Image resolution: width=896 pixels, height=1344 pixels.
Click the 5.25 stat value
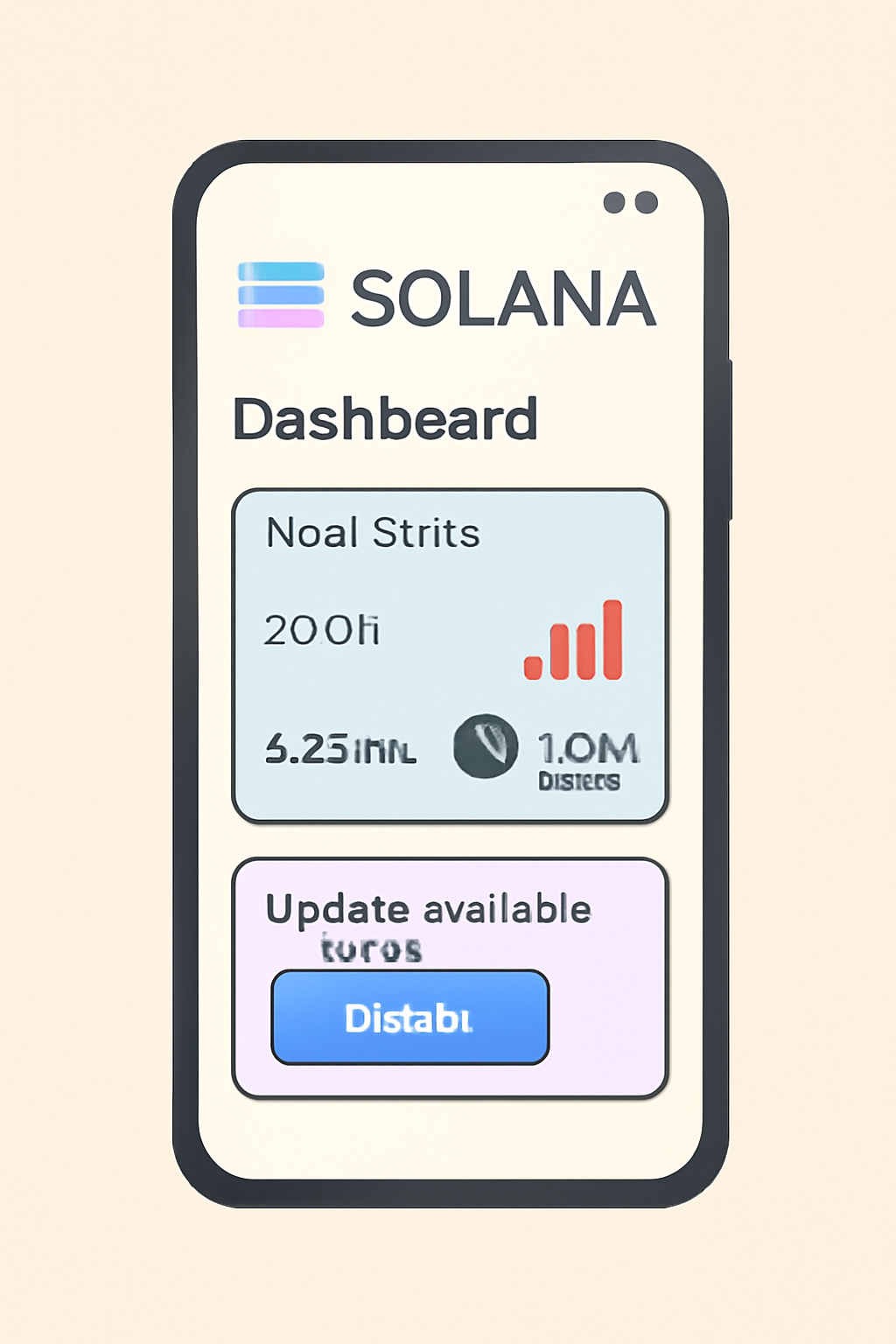tap(340, 749)
